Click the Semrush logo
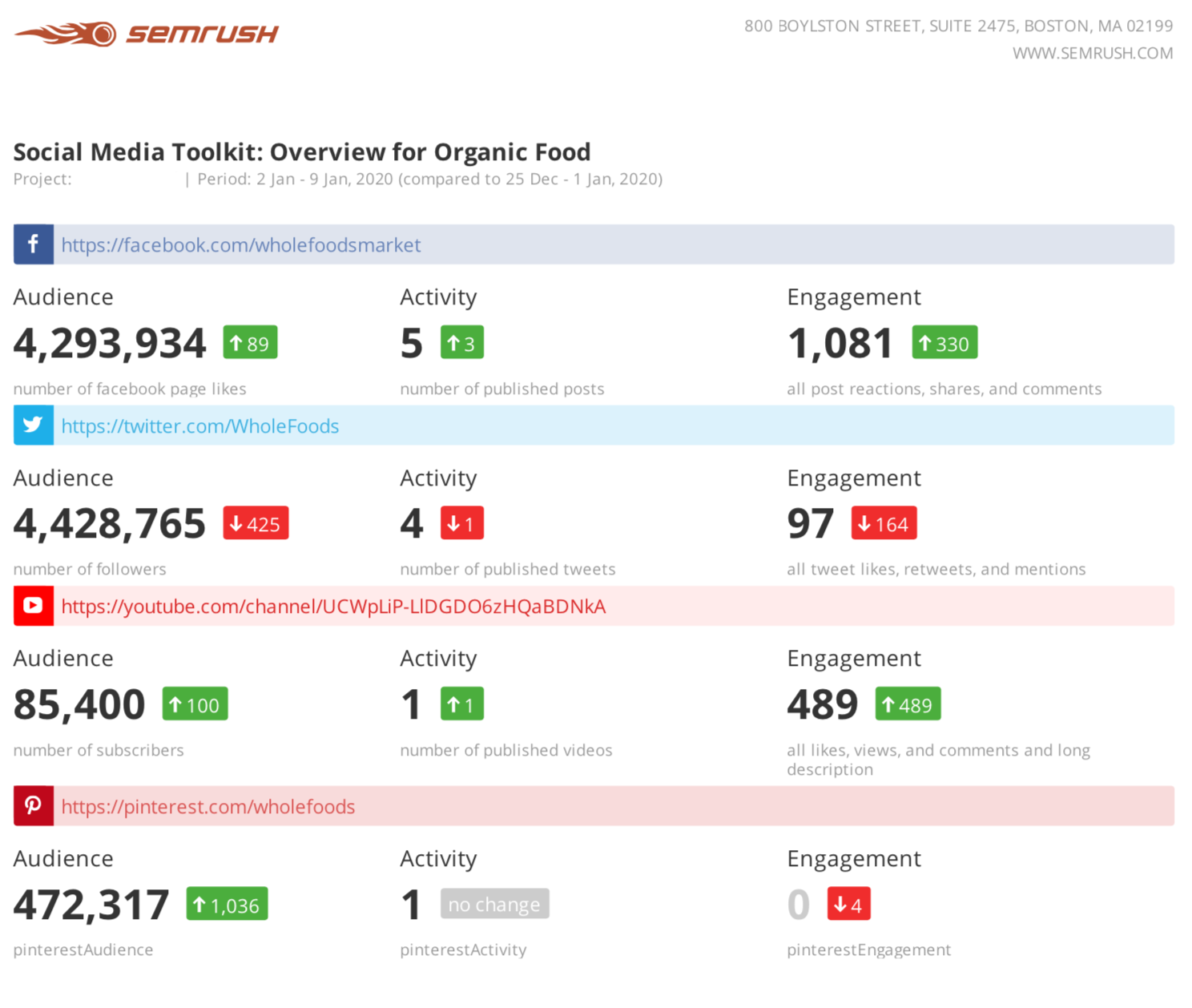 pos(147,34)
